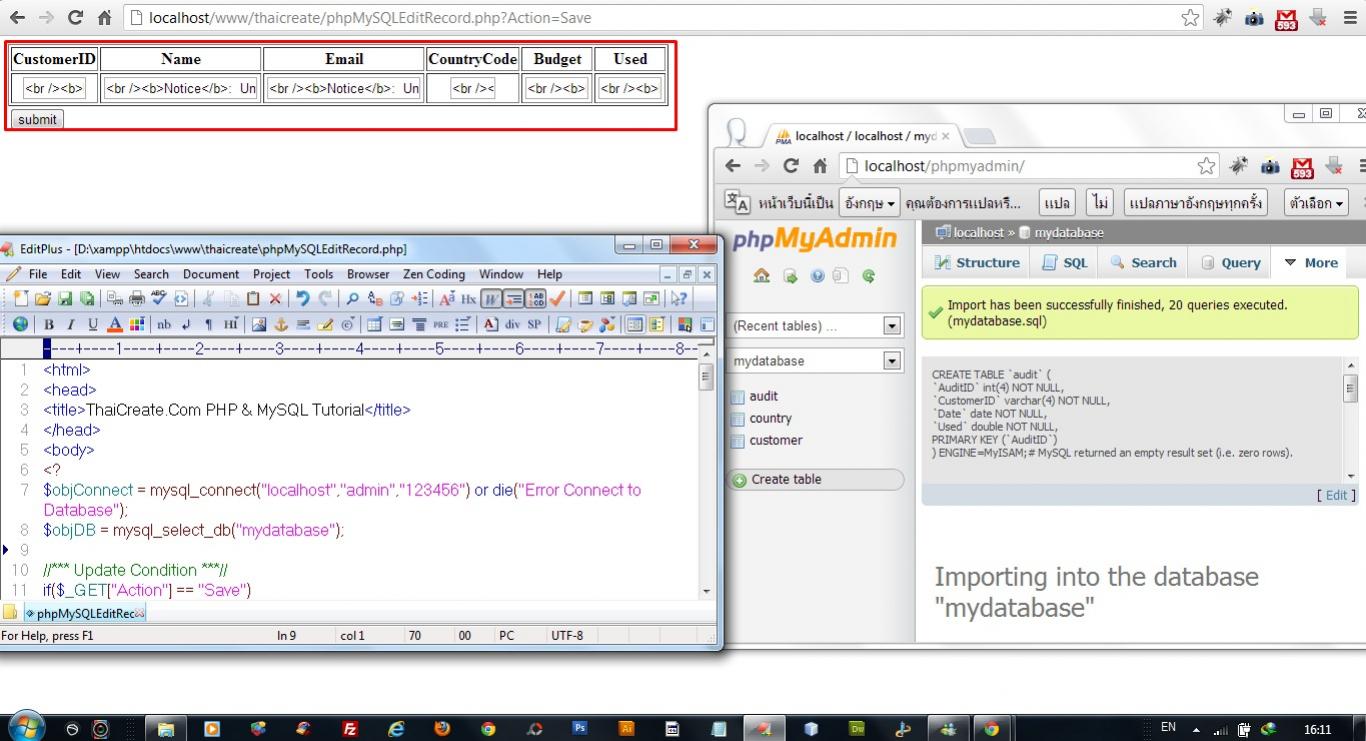The image size is (1366, 741).
Task: Toggle line number icon in EditPlus toolbar
Action: point(535,298)
